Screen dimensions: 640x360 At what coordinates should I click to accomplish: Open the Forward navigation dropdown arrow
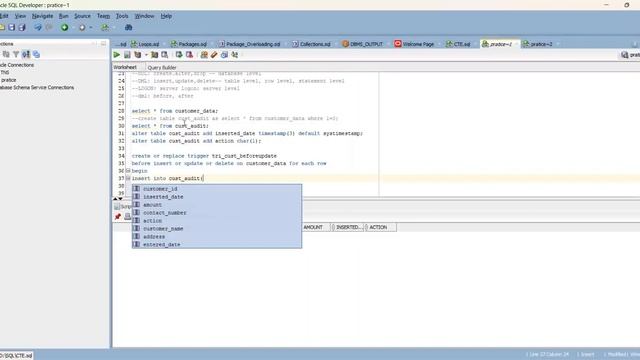pos(91,27)
